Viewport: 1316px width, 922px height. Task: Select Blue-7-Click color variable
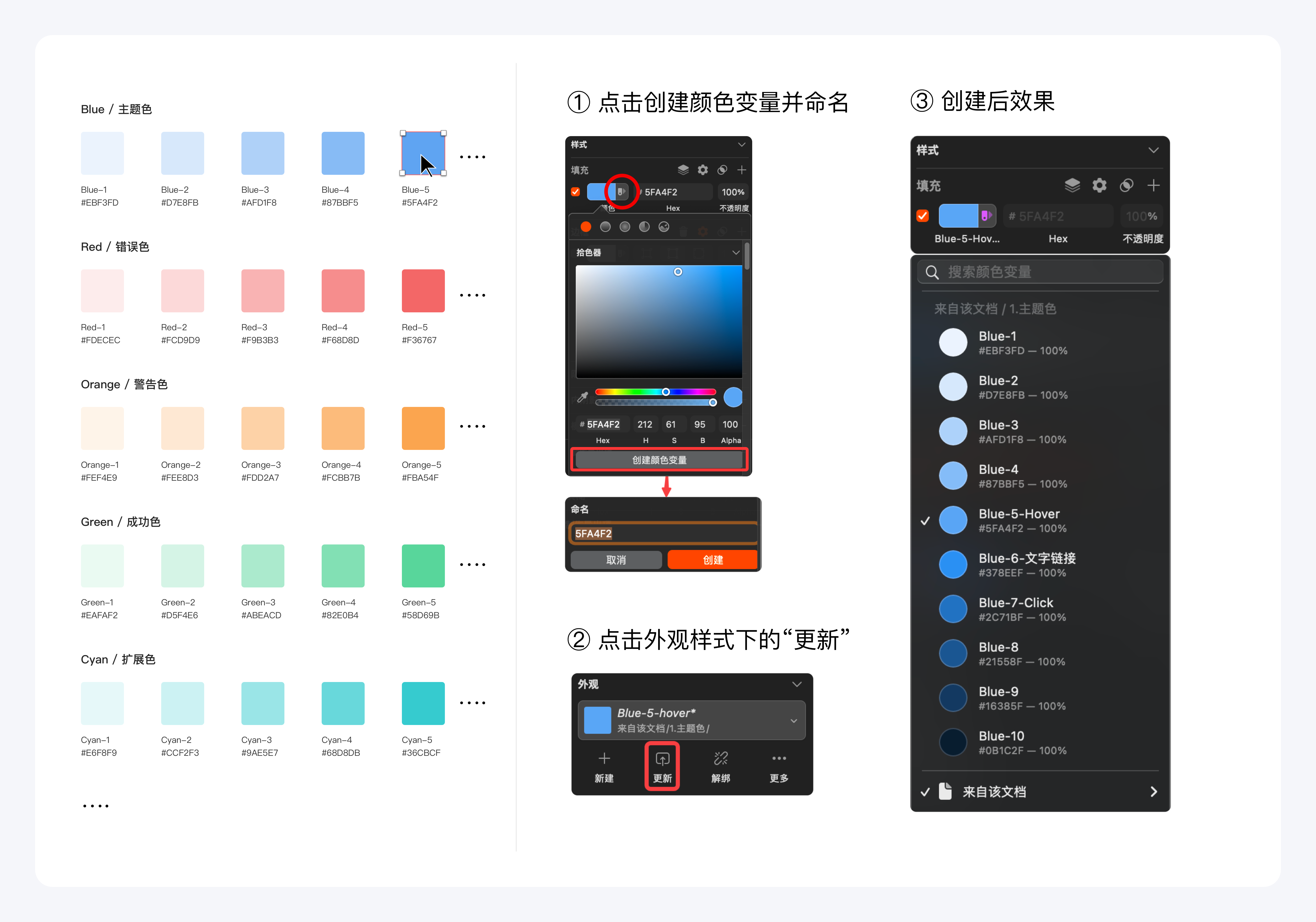click(x=1040, y=609)
